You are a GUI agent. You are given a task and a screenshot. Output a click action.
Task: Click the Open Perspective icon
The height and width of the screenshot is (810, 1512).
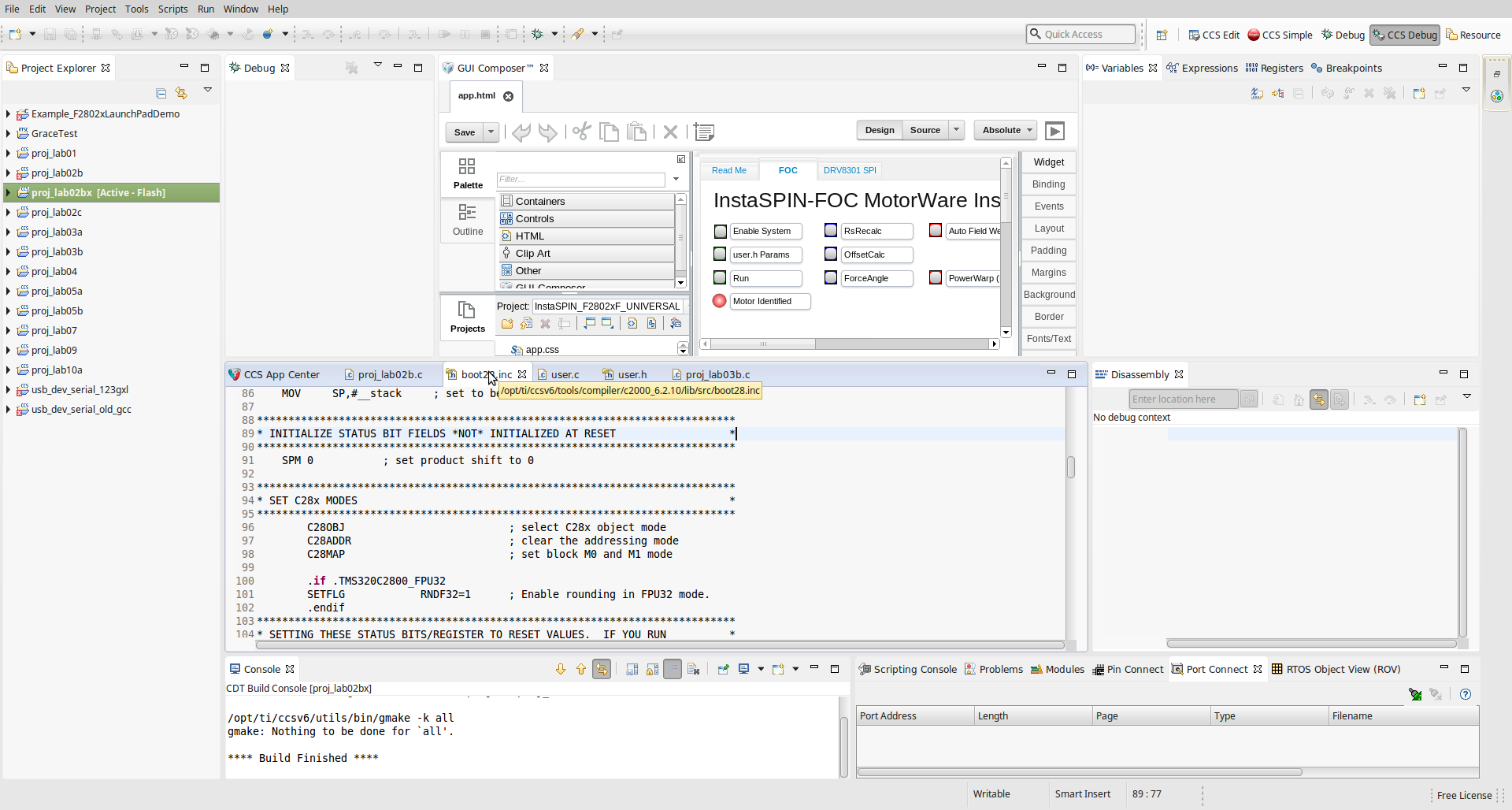[1162, 35]
